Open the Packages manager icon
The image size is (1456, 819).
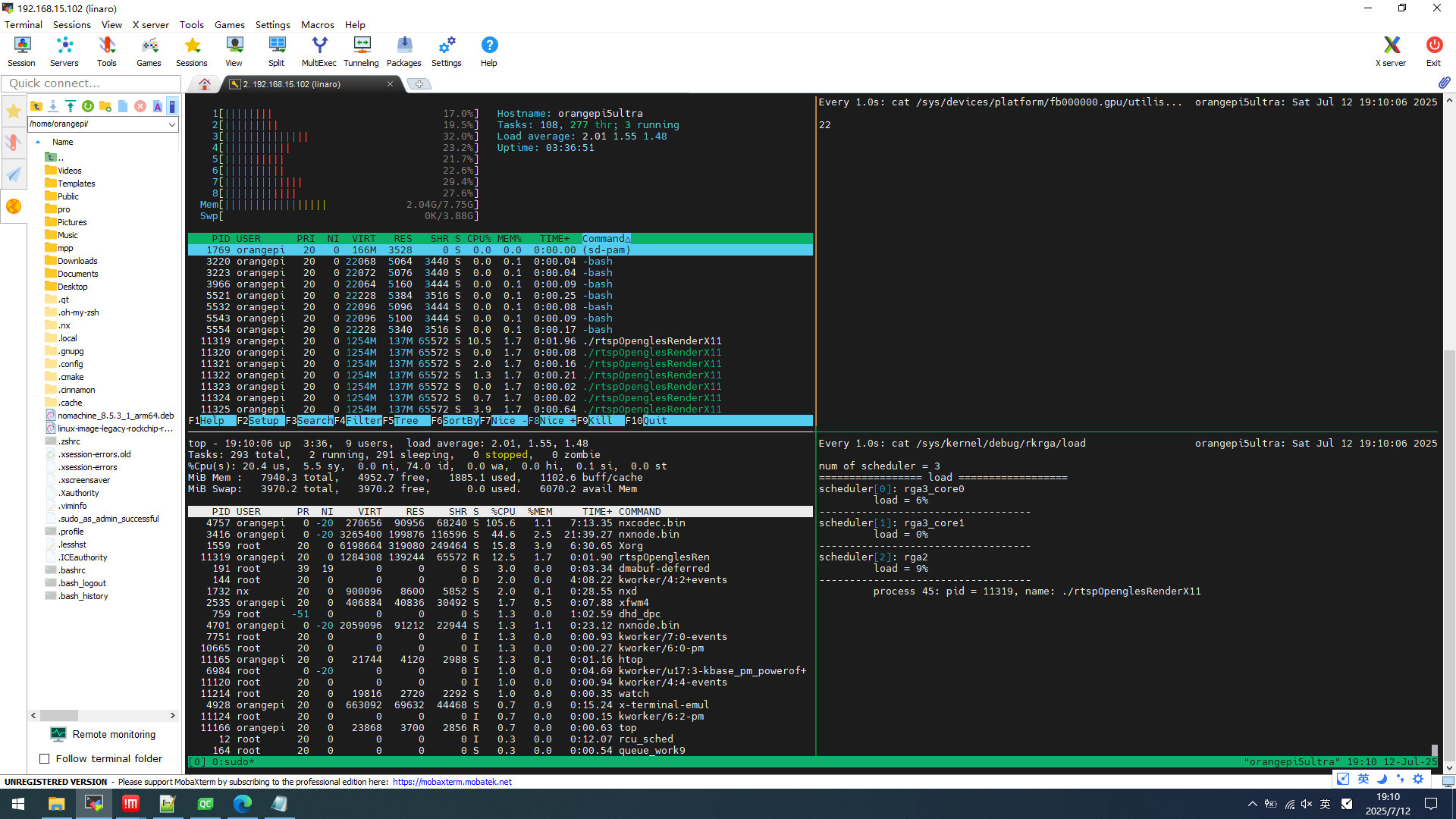tap(403, 52)
